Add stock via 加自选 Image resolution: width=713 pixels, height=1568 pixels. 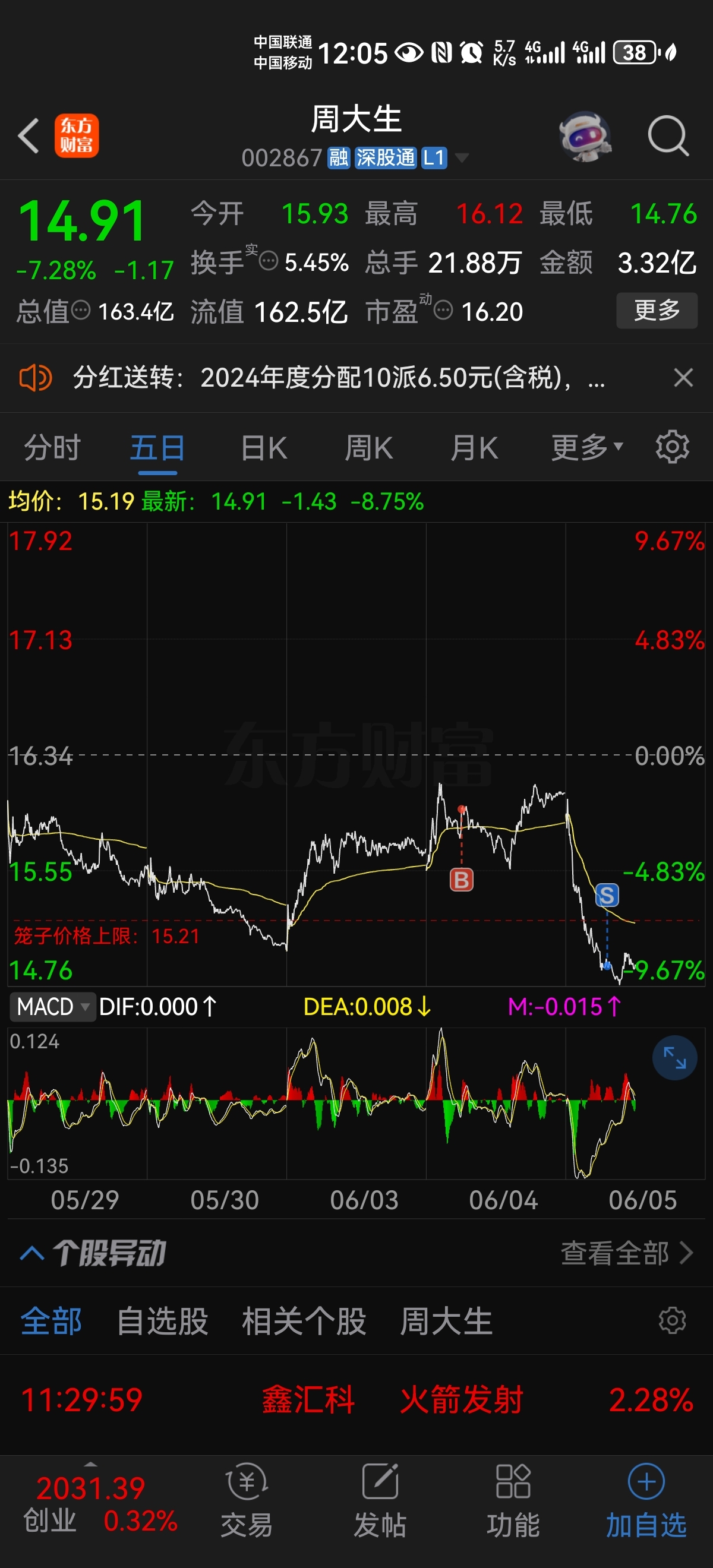(646, 1499)
